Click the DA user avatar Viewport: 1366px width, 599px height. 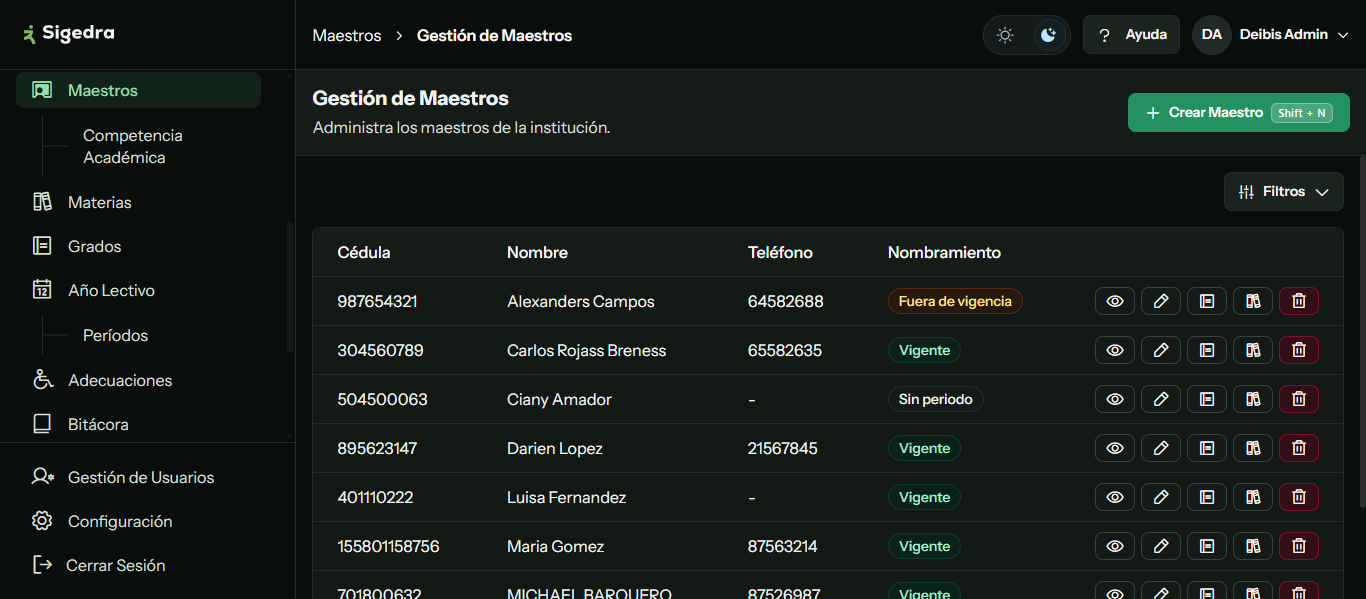pos(1211,34)
